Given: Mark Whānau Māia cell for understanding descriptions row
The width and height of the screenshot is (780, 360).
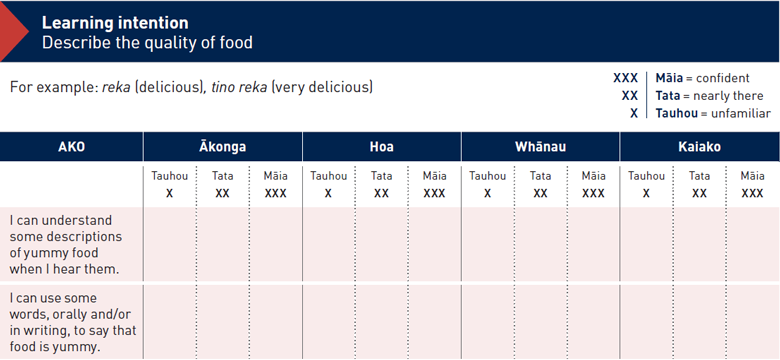Looking at the screenshot, I should click(x=593, y=244).
